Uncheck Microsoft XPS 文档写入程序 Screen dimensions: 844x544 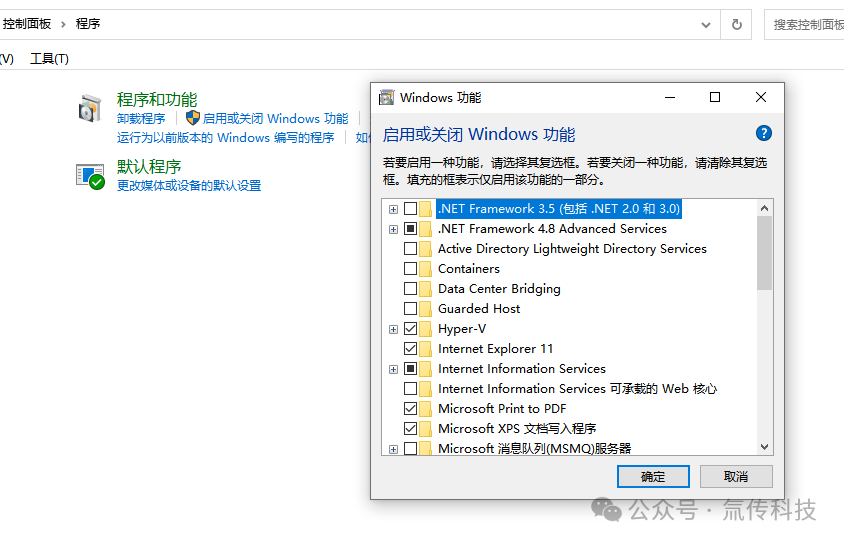point(410,429)
